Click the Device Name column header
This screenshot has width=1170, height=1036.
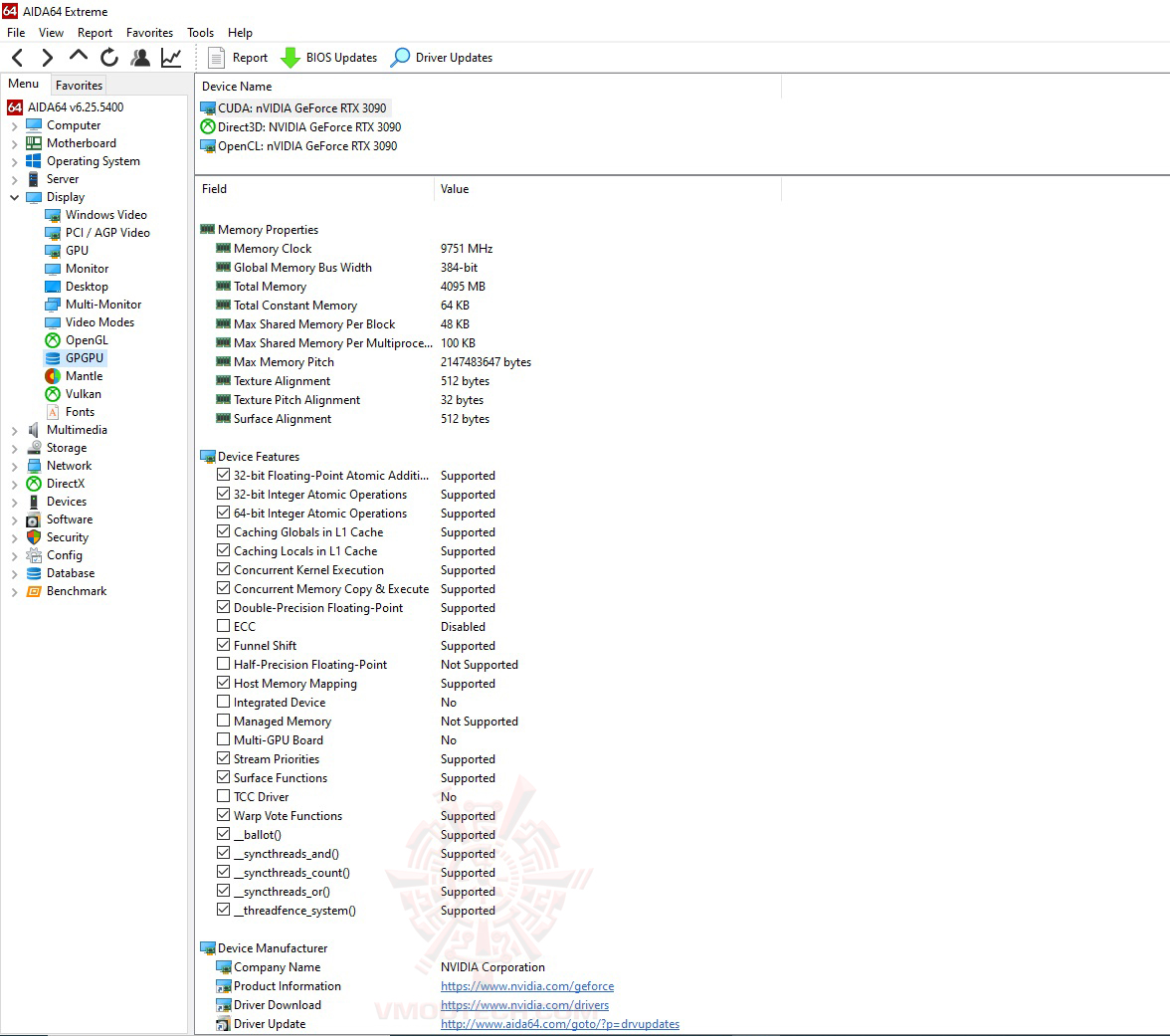[487, 87]
